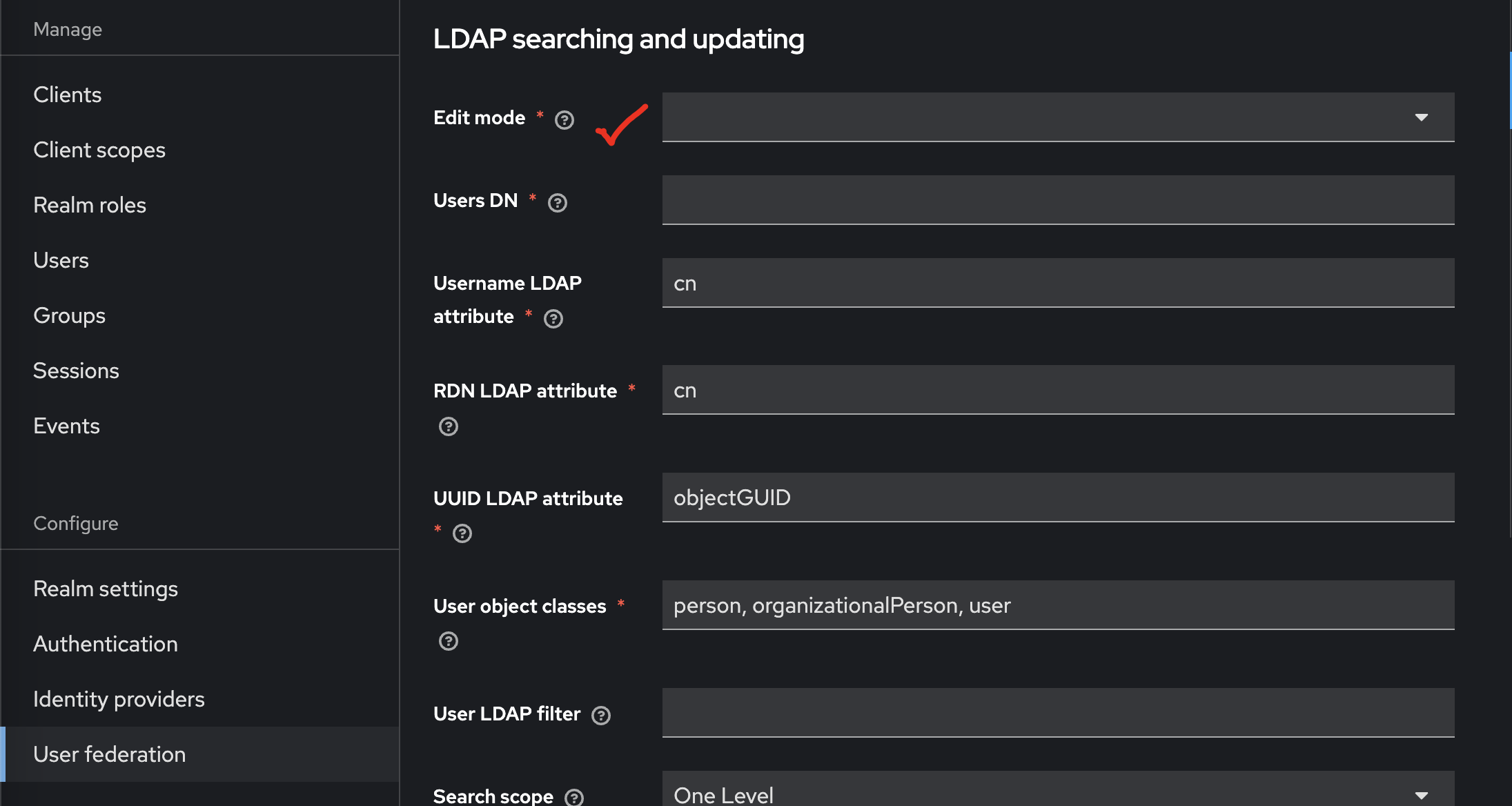Click the User object classes field

1057,605
